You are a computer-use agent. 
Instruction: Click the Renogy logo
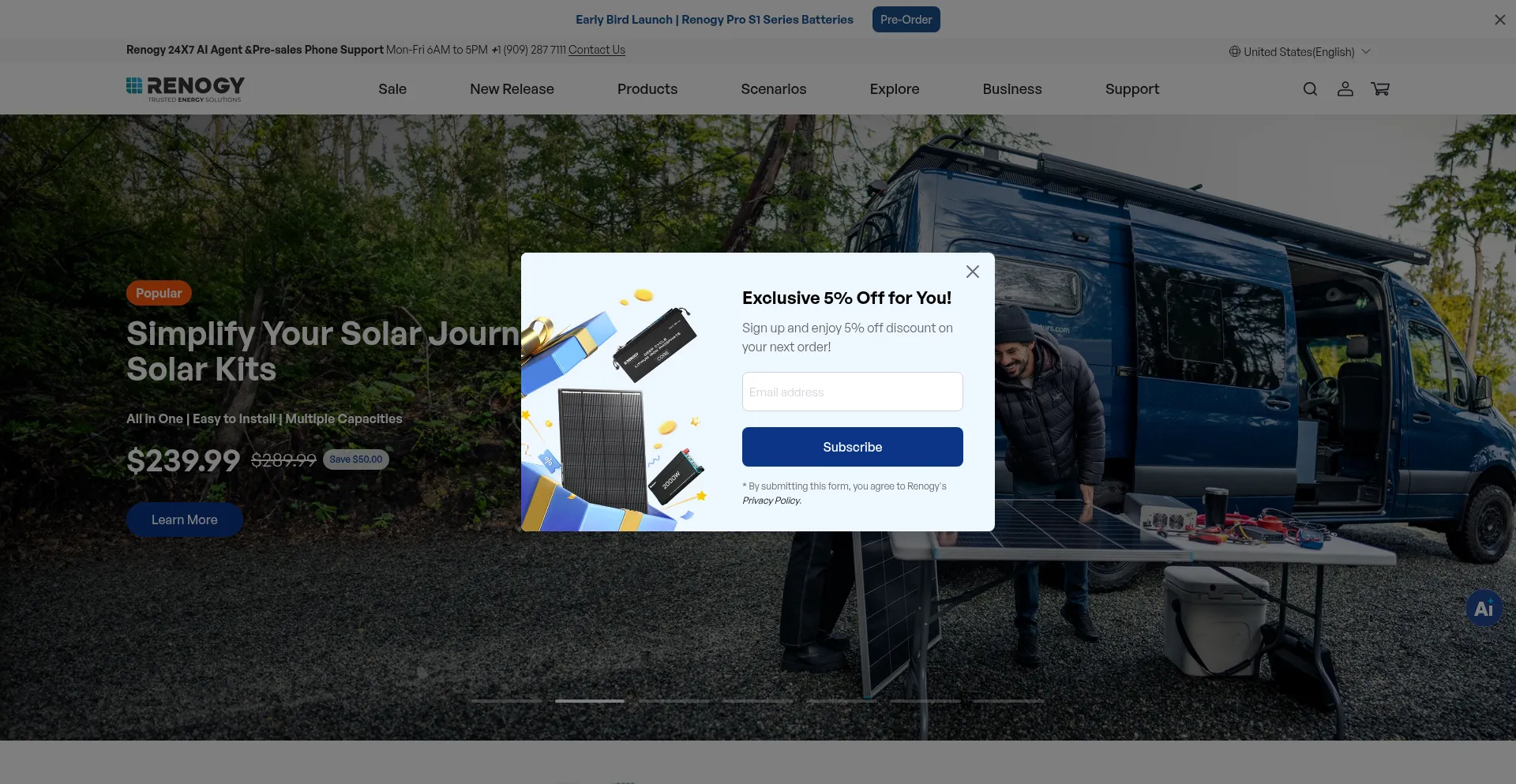pyautogui.click(x=186, y=89)
